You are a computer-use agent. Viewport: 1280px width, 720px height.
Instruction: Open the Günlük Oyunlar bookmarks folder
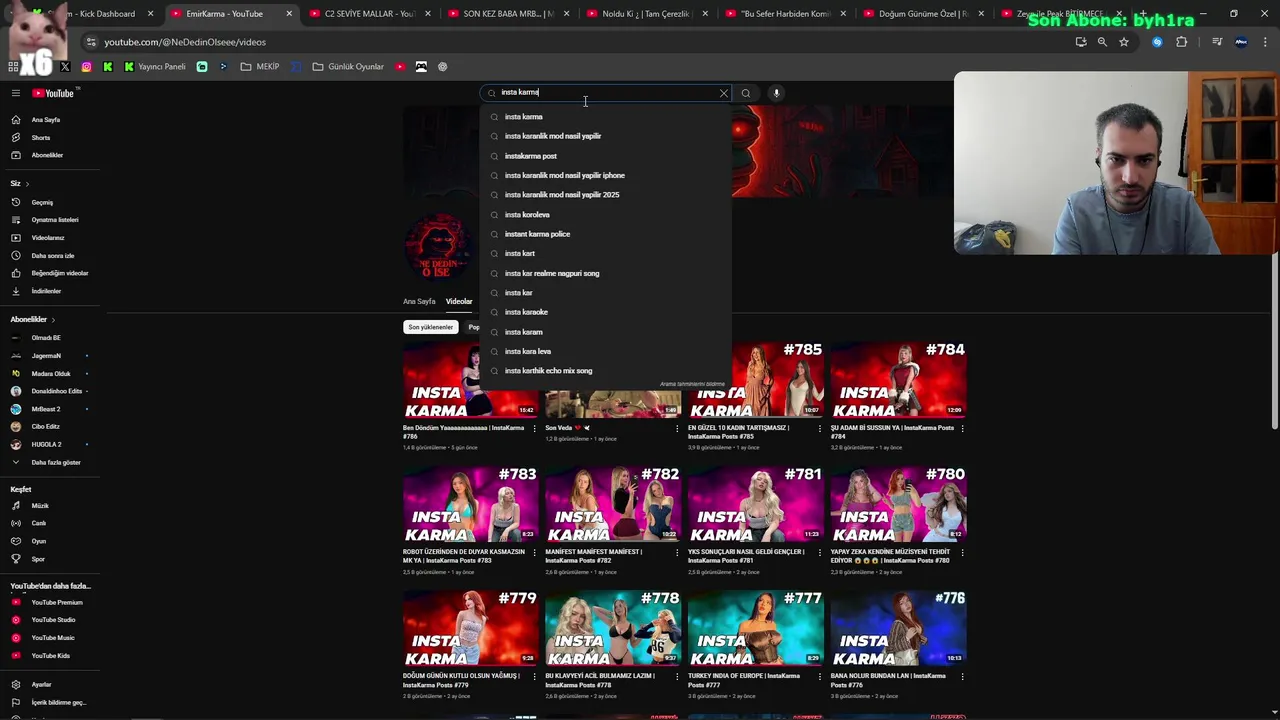348,67
